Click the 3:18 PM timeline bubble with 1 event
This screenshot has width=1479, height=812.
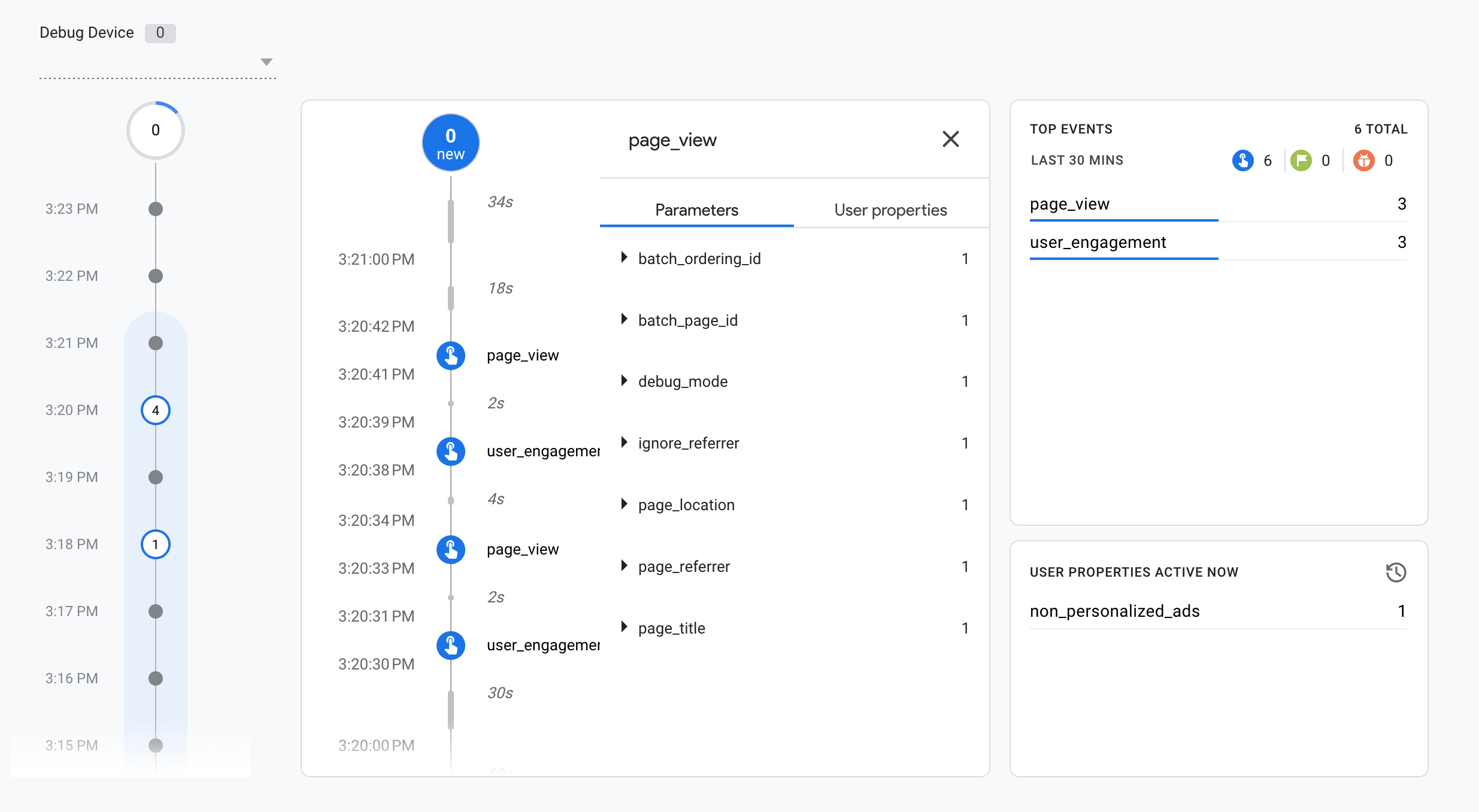156,545
